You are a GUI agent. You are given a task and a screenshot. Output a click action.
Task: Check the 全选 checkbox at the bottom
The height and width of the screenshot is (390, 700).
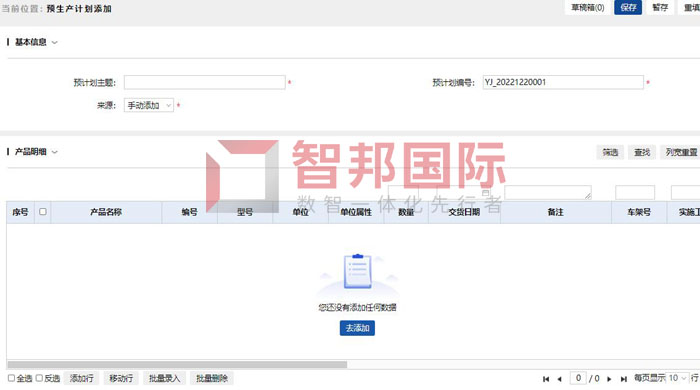tap(12, 378)
